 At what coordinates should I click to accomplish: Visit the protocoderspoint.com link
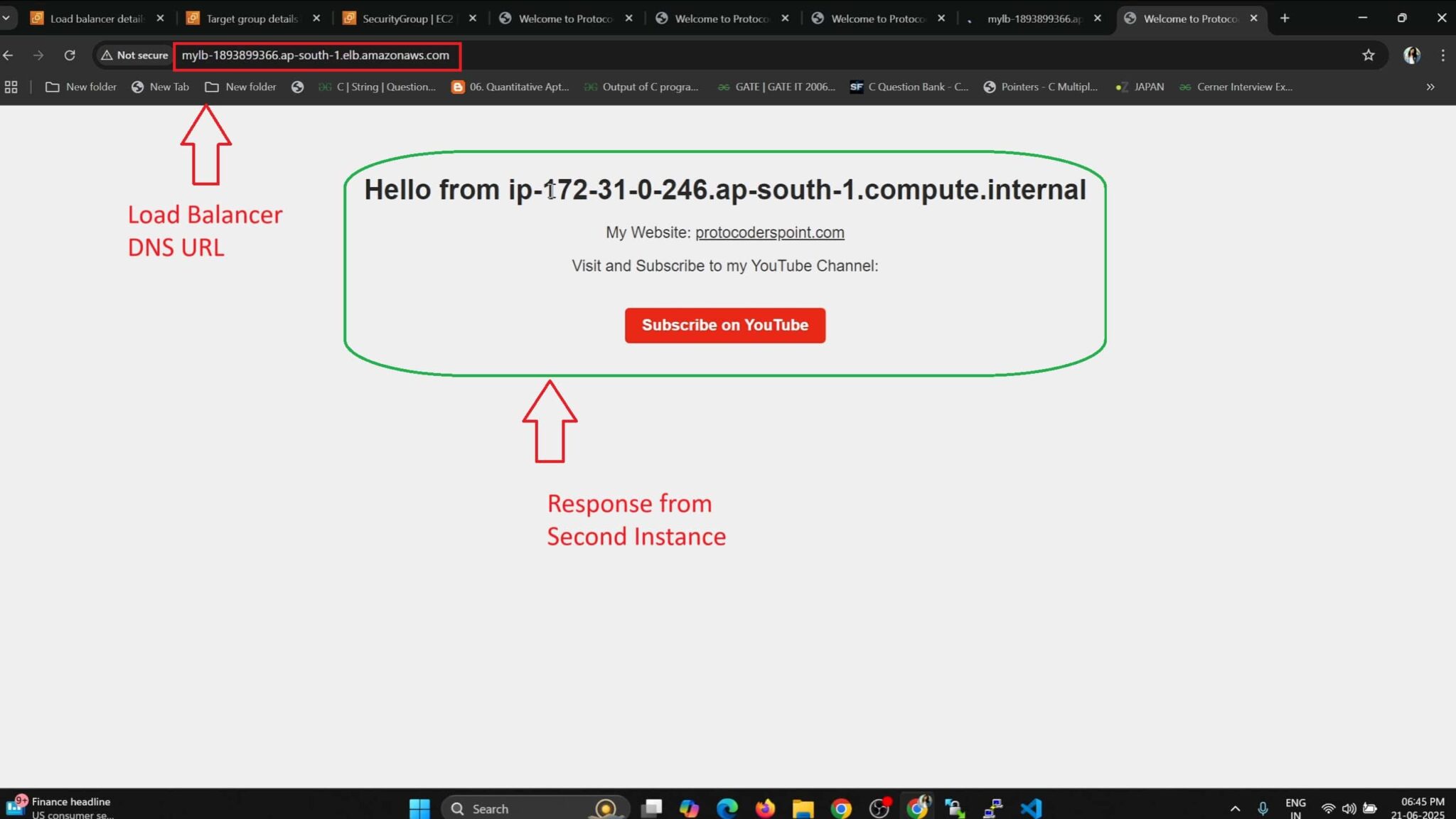(769, 232)
